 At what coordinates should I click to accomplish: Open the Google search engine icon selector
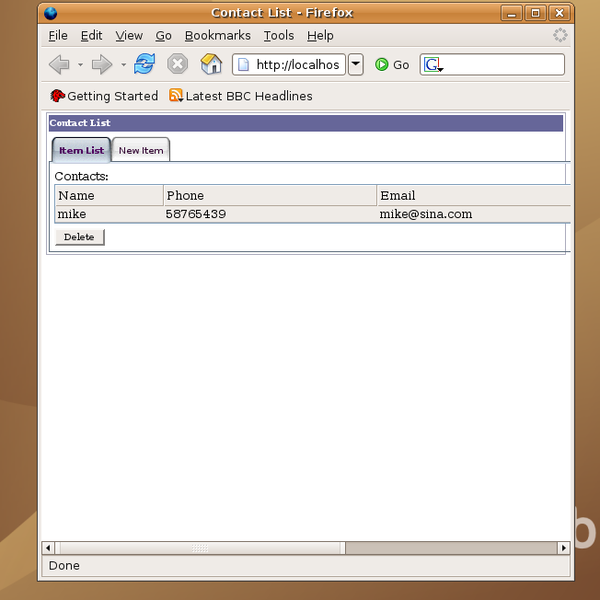[x=434, y=65]
